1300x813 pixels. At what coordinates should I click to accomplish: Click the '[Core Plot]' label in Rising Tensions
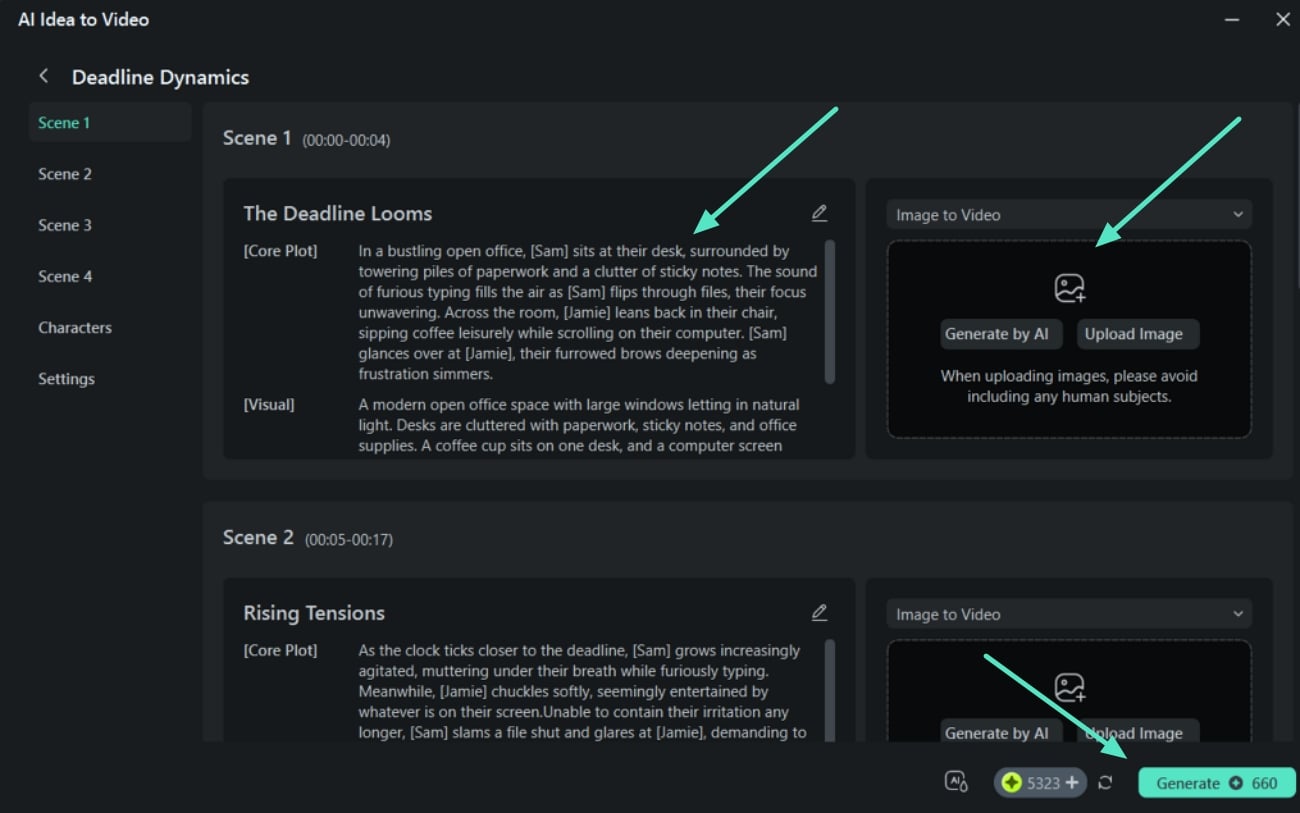pos(280,650)
